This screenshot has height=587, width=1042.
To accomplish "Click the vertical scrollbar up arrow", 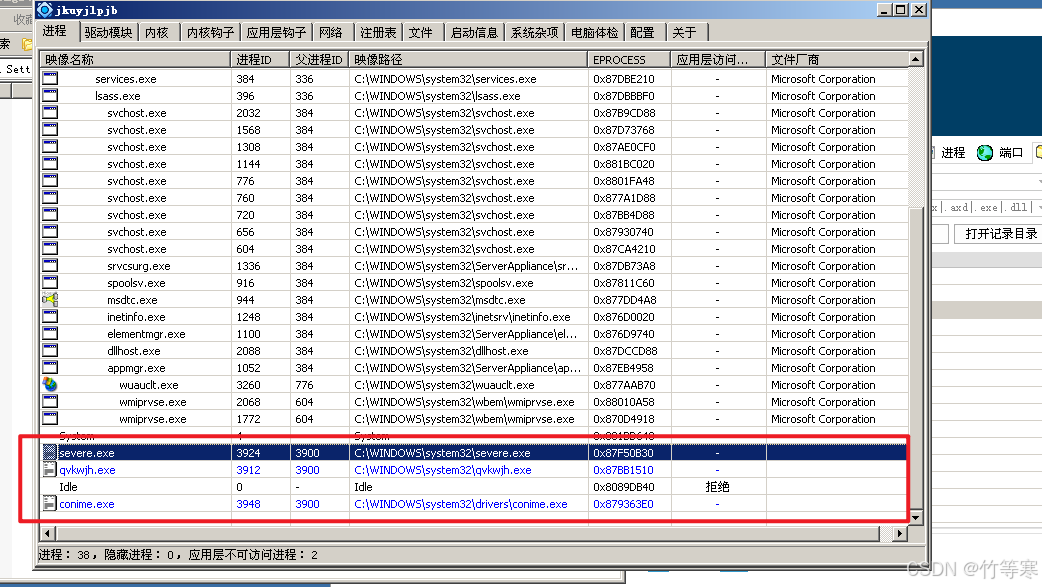I will tap(917, 60).
